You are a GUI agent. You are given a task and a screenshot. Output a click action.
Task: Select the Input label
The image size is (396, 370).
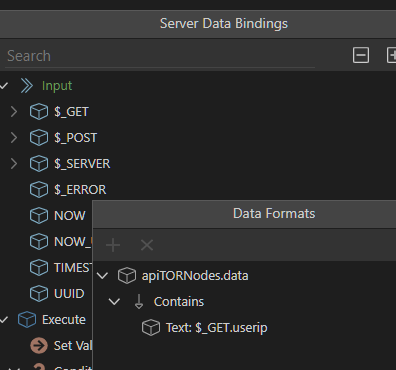[57, 86]
